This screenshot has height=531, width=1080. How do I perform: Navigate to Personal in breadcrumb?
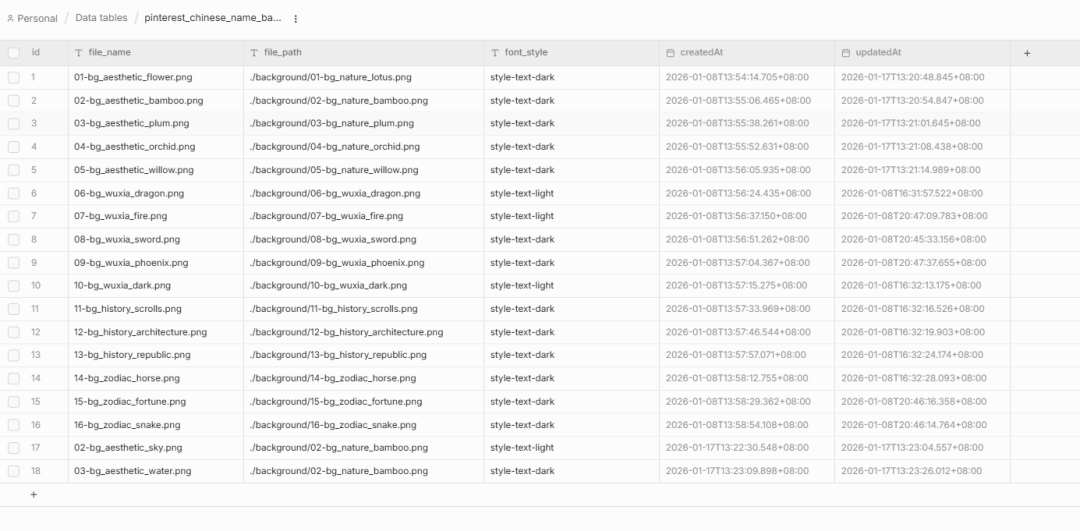pyautogui.click(x=37, y=19)
